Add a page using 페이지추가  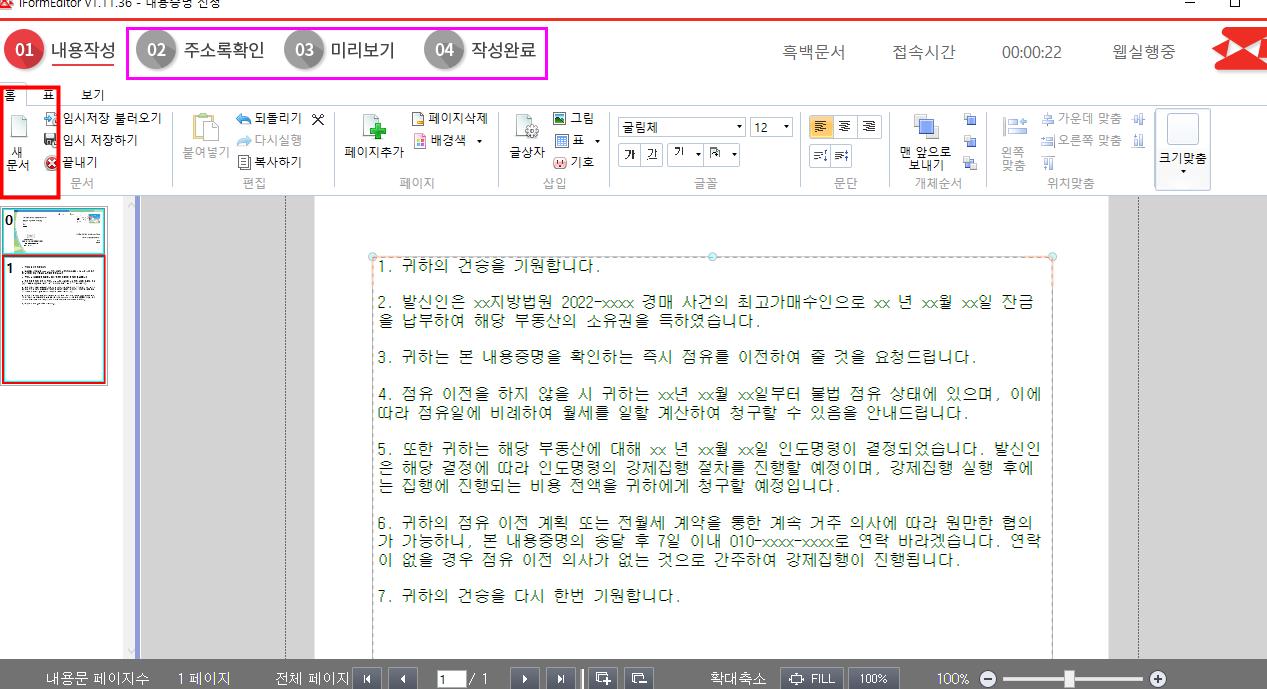[375, 137]
